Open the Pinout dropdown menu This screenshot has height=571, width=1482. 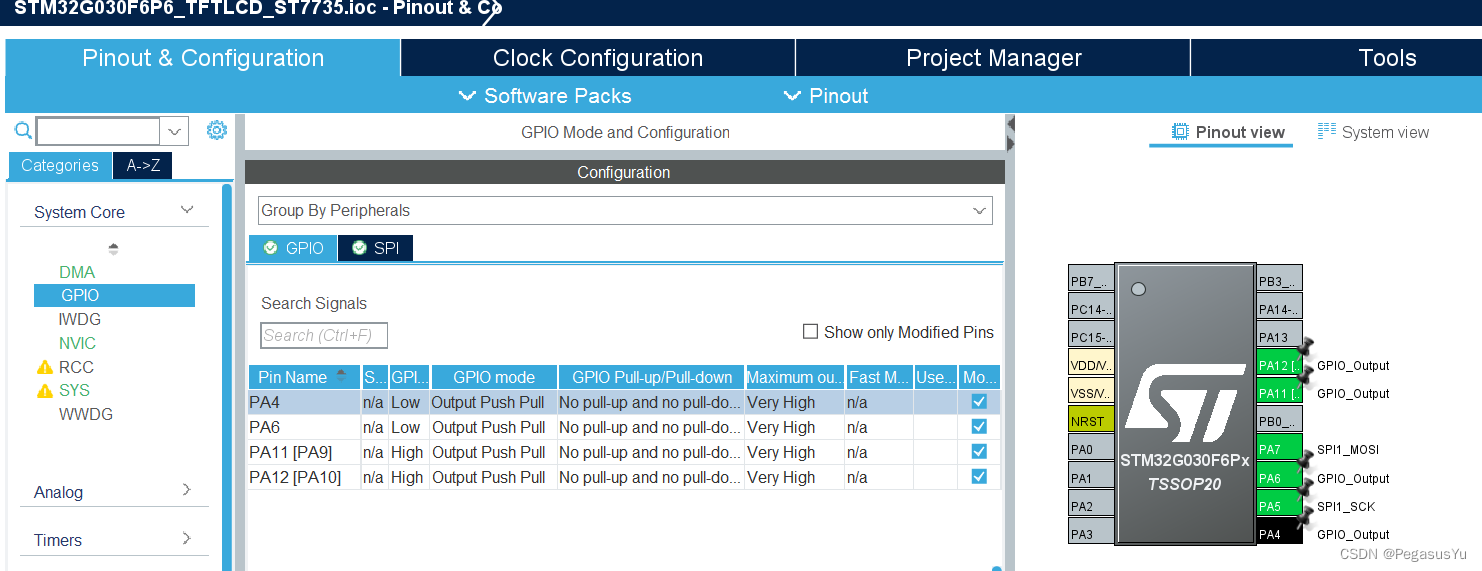click(x=826, y=96)
